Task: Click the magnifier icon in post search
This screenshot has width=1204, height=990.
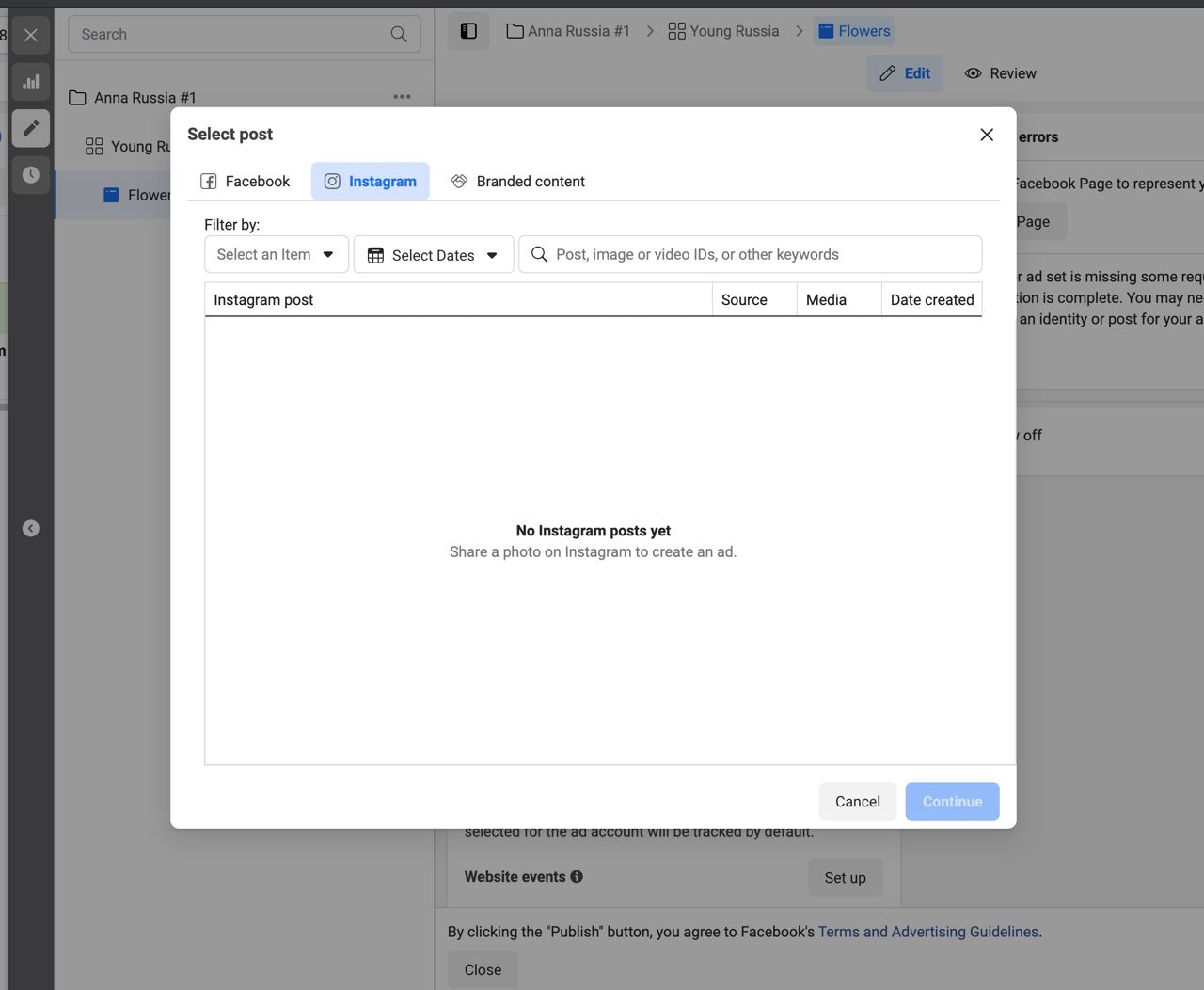Action: pyautogui.click(x=539, y=254)
